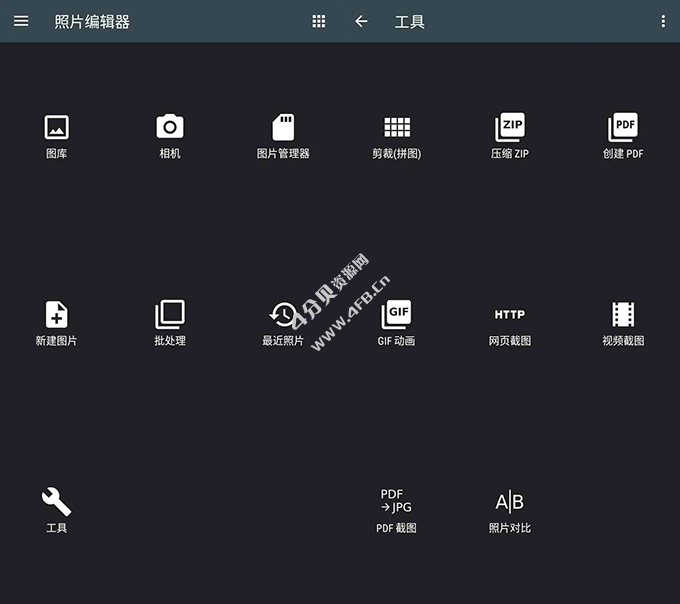
Task: Open the 批处理 batch icon
Action: pyautogui.click(x=170, y=315)
